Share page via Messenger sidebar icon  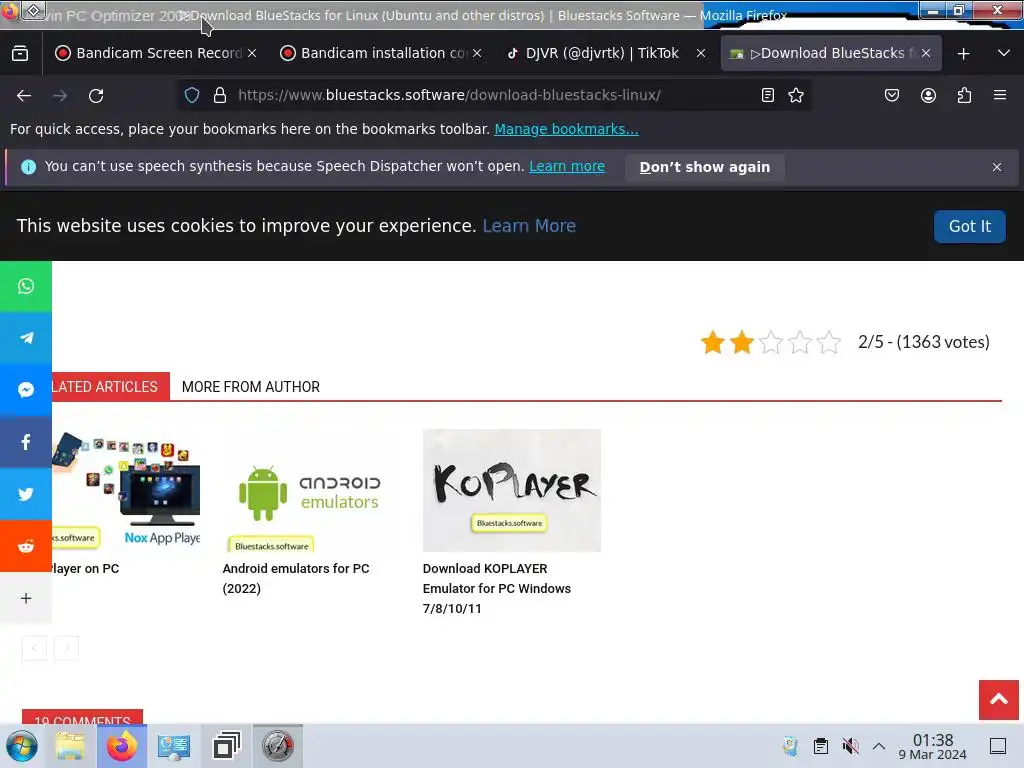(x=25, y=390)
